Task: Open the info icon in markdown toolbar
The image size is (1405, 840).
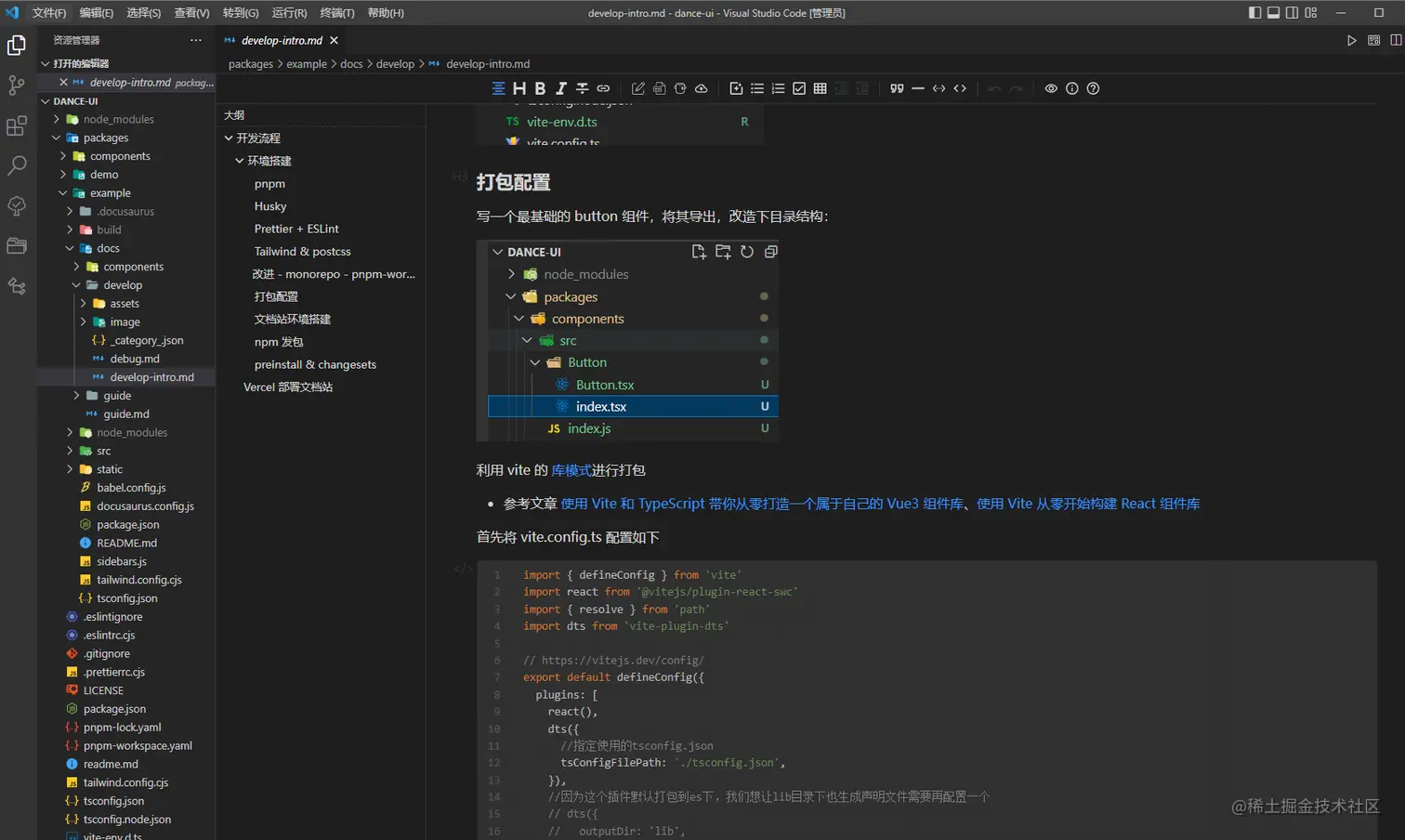Action: 1072,88
